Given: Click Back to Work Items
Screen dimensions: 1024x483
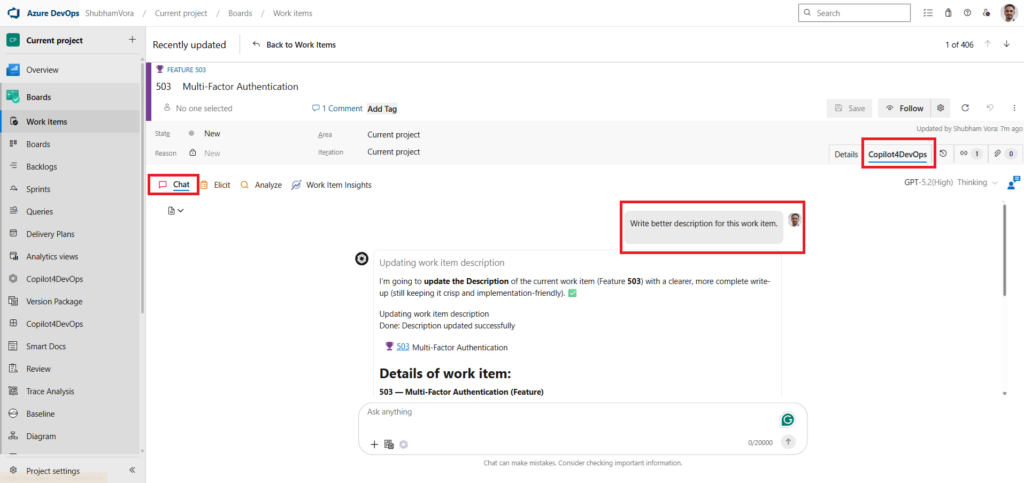Looking at the screenshot, I should pos(294,45).
